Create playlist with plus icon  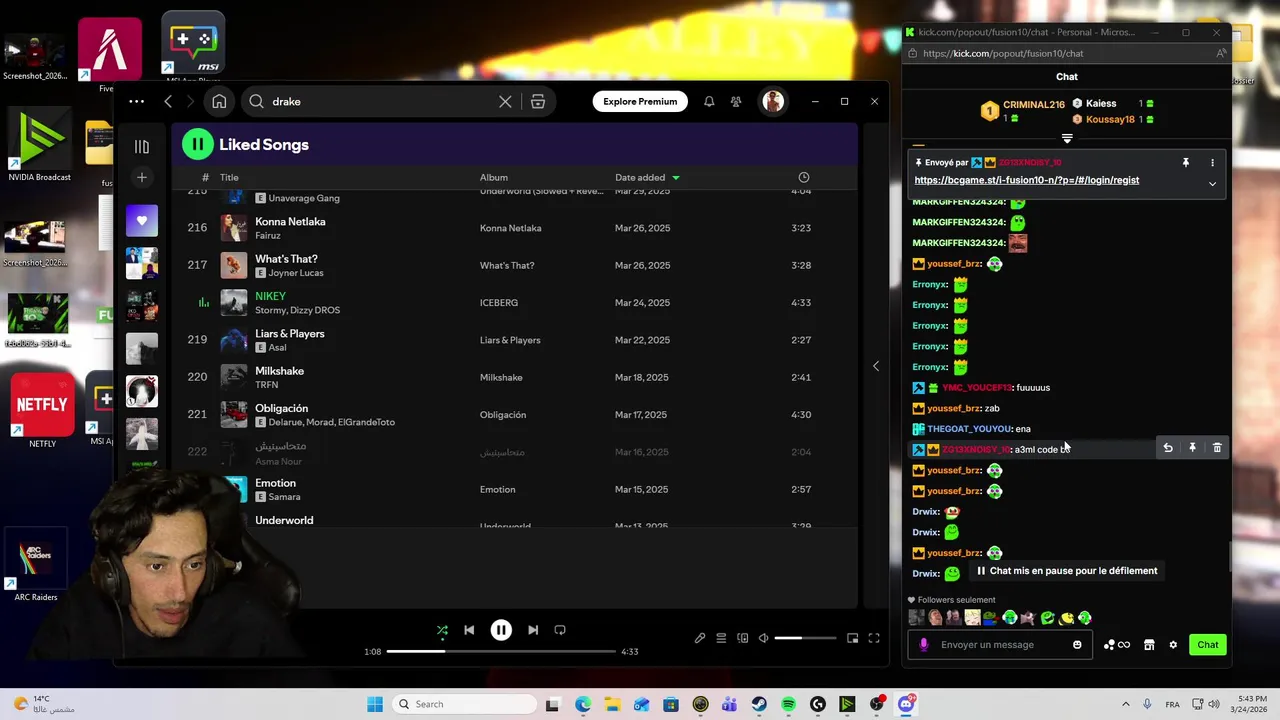(142, 177)
